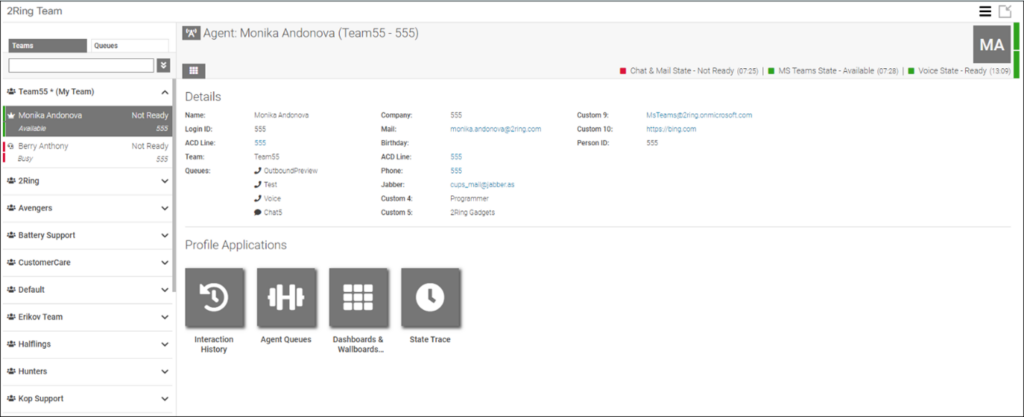
Task: Click the Profile Applications heading
Action: pos(236,245)
